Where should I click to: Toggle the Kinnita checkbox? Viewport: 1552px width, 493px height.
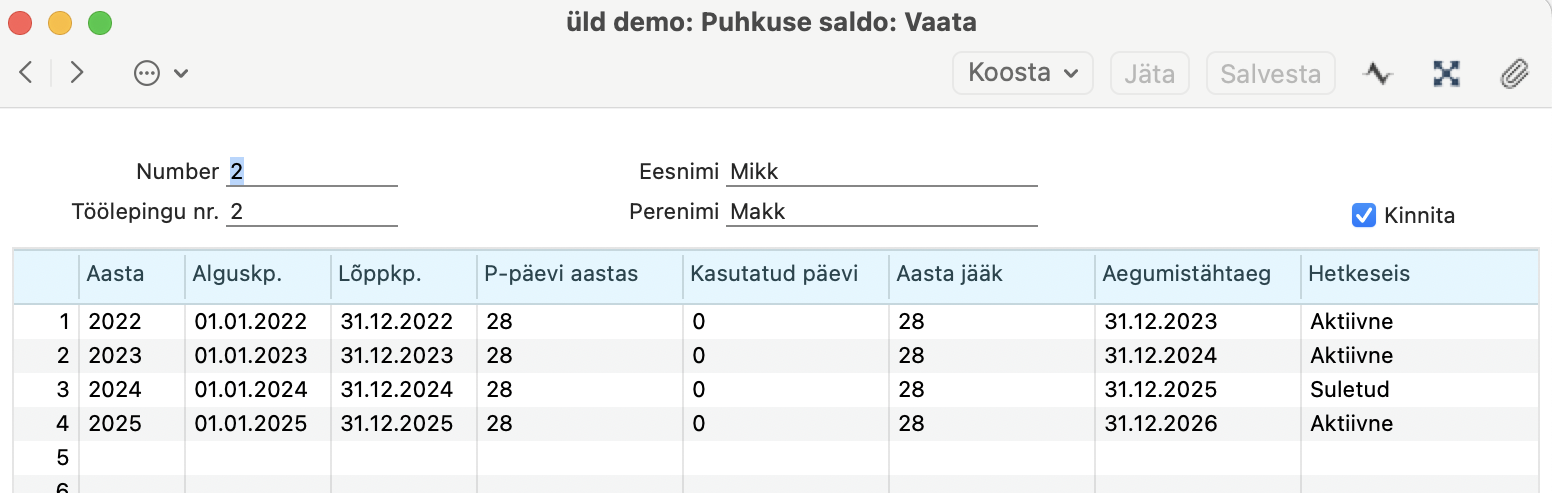coord(1363,215)
